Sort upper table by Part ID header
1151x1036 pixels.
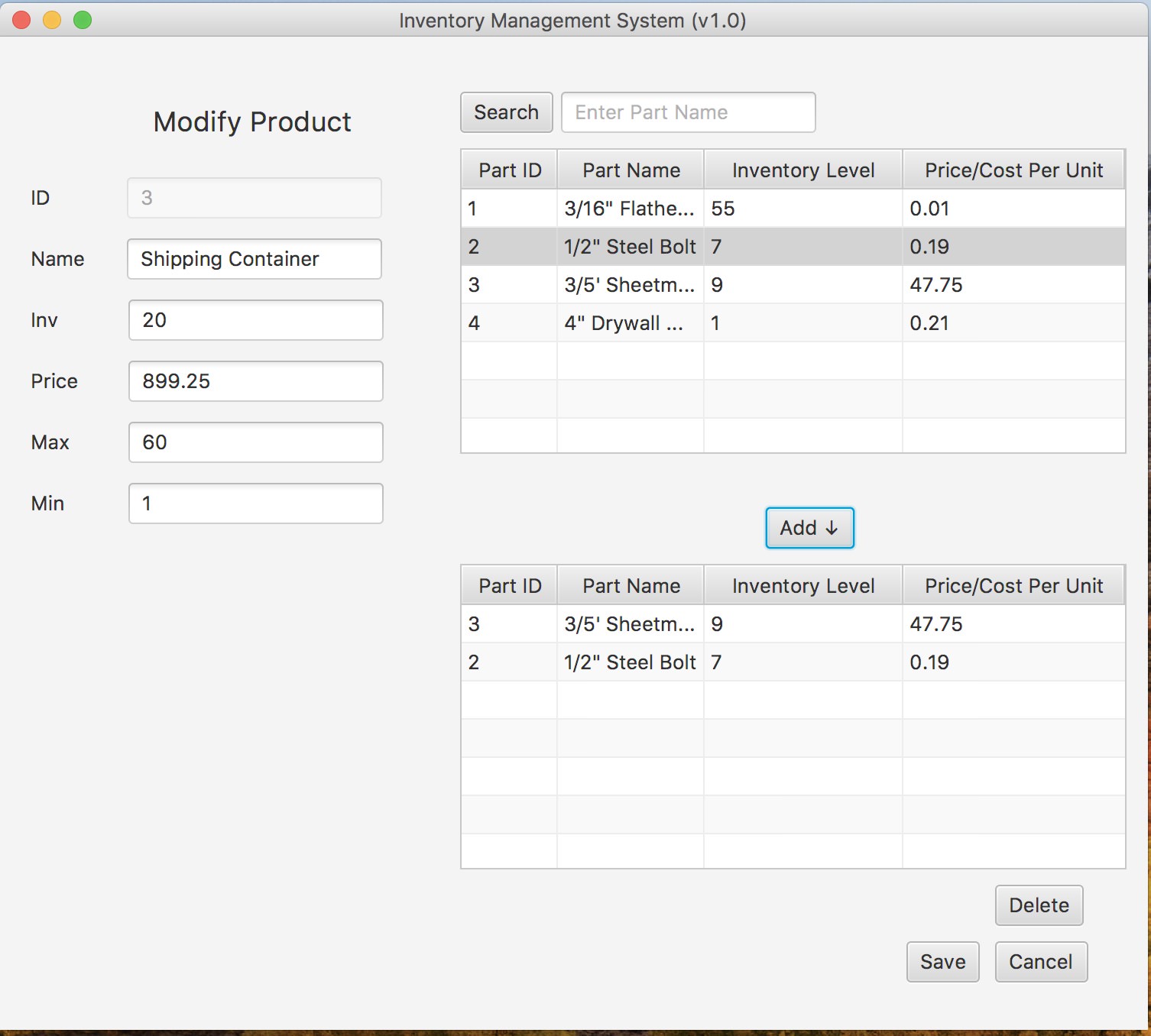[510, 170]
